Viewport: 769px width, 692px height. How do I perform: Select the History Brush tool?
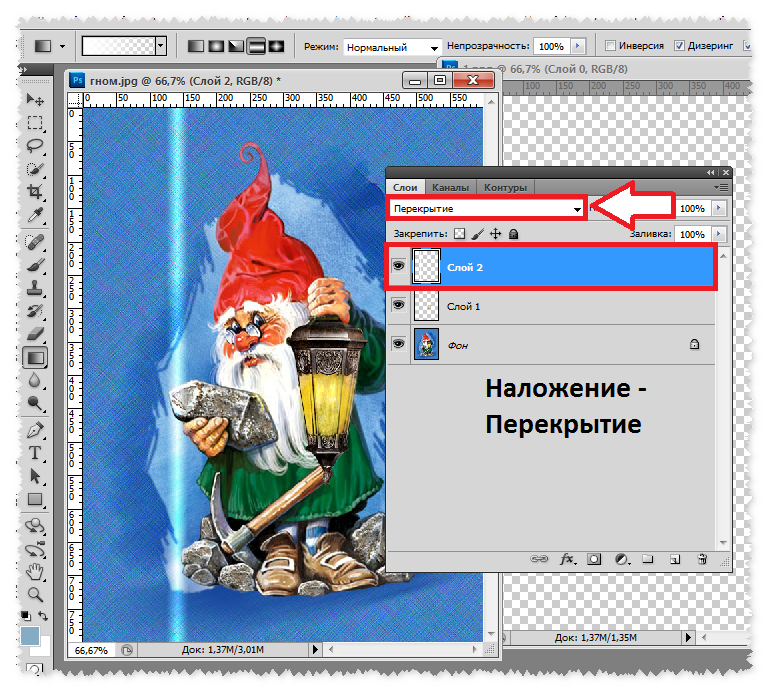click(35, 311)
